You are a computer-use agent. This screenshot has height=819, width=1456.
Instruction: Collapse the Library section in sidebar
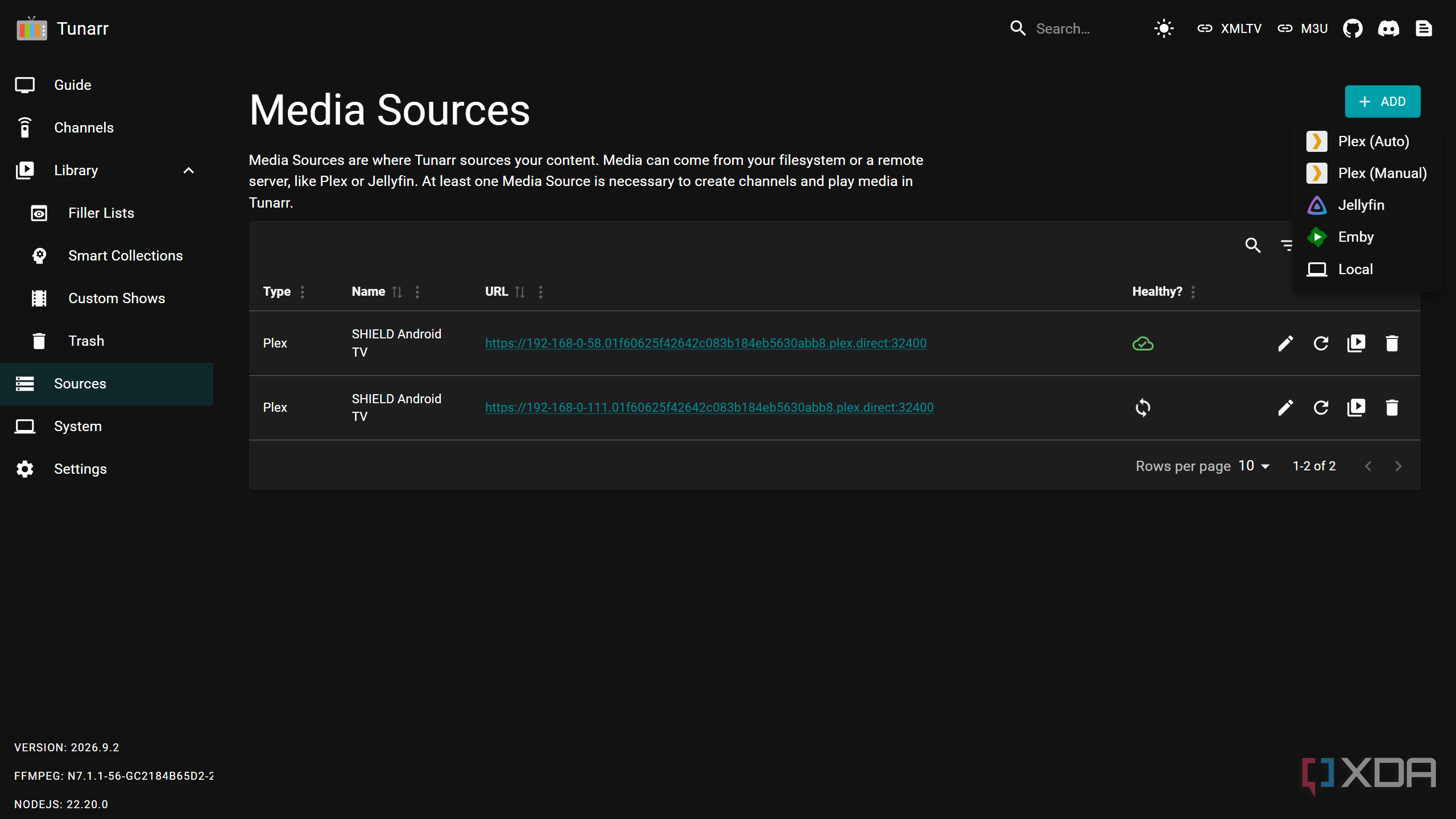point(189,170)
